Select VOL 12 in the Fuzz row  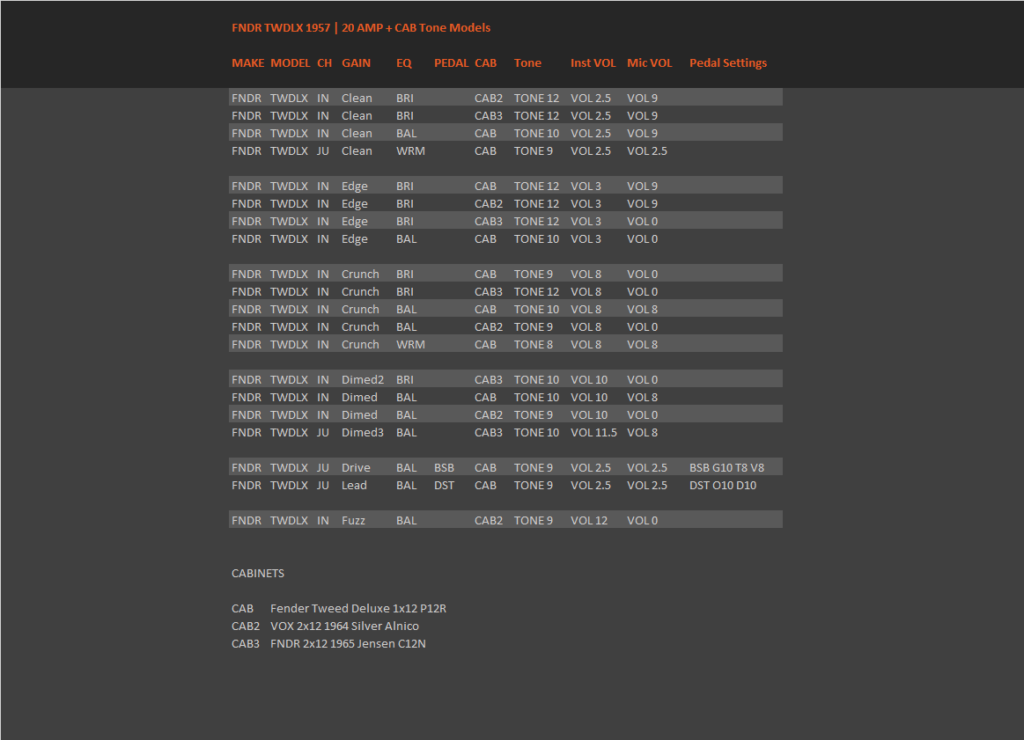[x=589, y=521]
